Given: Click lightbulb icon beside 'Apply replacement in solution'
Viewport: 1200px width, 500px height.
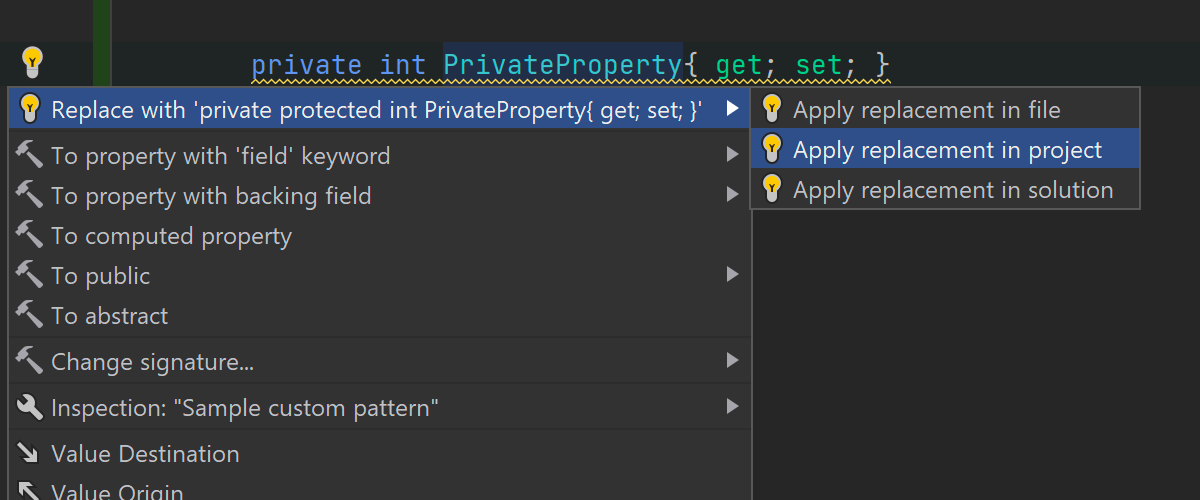Looking at the screenshot, I should coord(771,189).
